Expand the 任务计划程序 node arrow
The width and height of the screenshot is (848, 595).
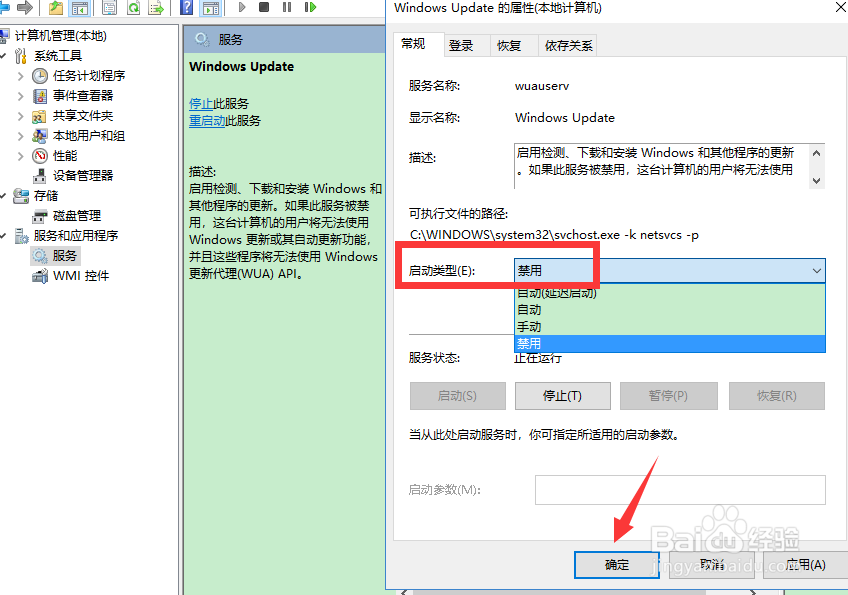point(21,76)
